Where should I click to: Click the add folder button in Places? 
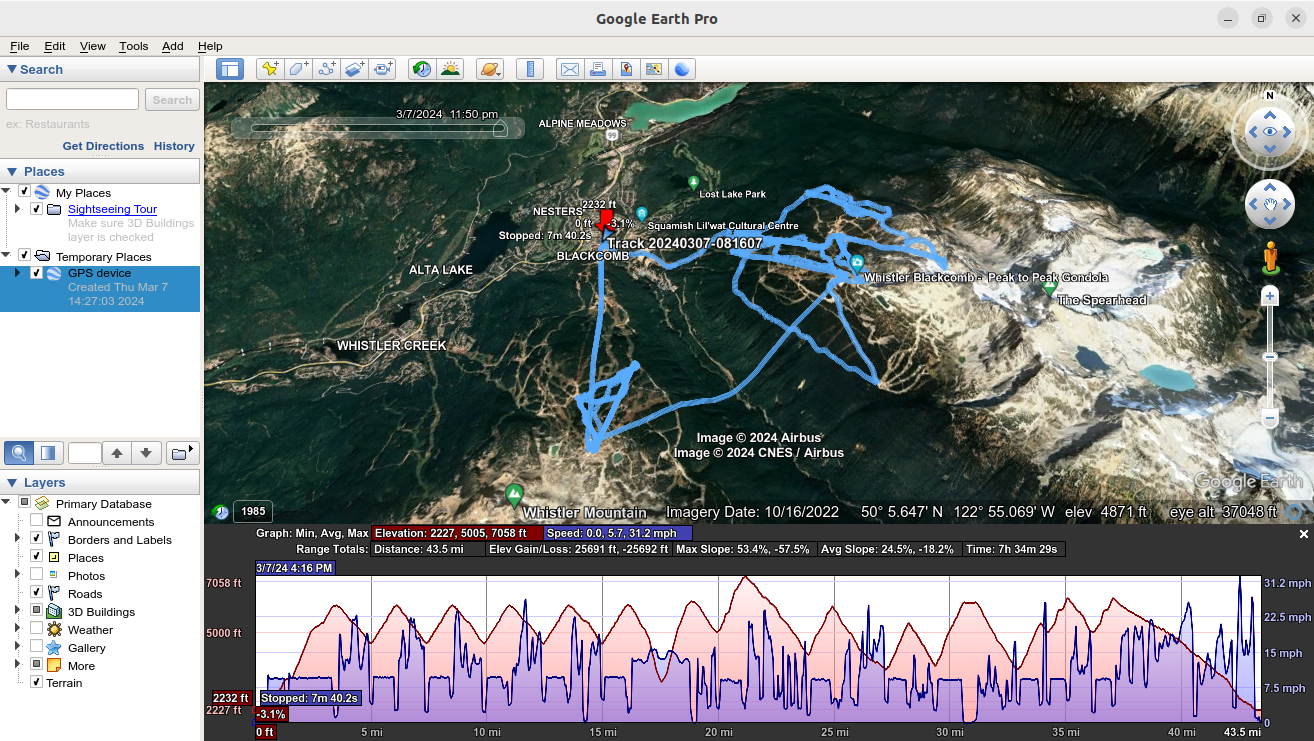(181, 453)
